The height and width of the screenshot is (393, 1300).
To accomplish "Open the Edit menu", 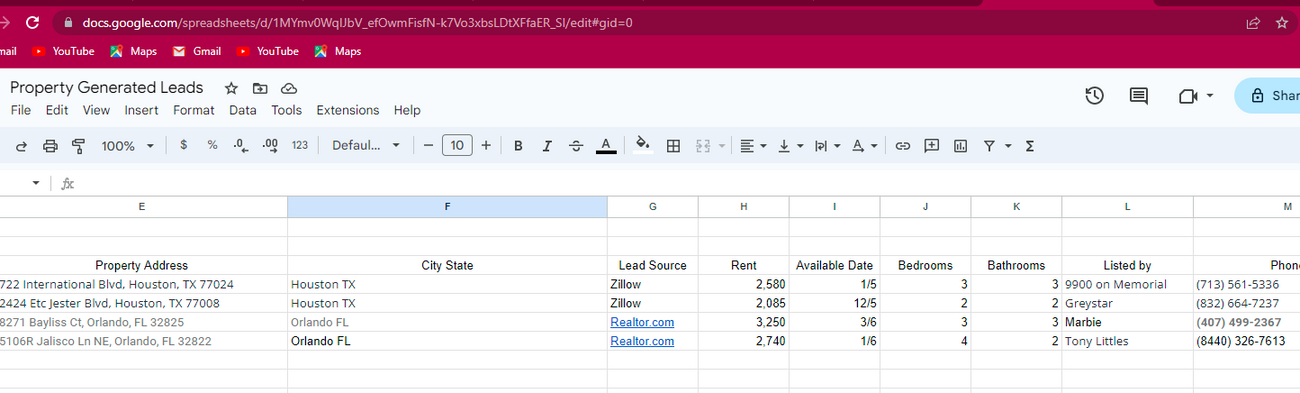I will (x=57, y=110).
